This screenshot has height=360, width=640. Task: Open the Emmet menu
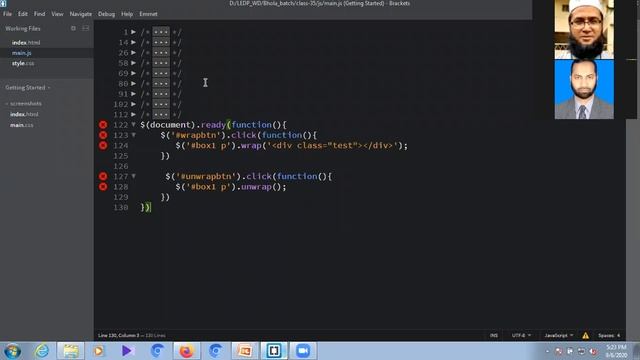pos(148,14)
